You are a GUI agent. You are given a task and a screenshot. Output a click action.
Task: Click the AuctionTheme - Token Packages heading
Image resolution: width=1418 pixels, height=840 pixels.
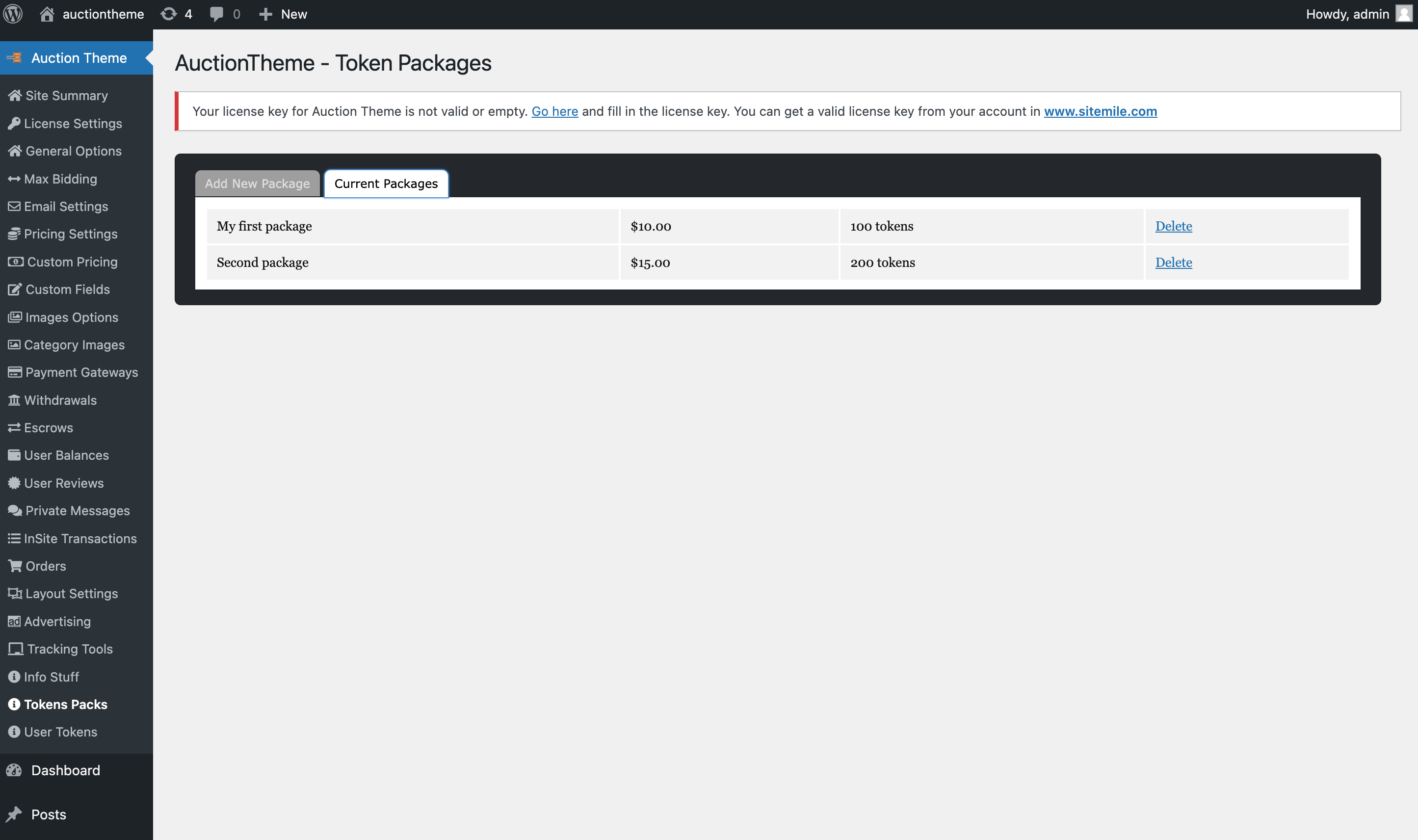point(333,63)
